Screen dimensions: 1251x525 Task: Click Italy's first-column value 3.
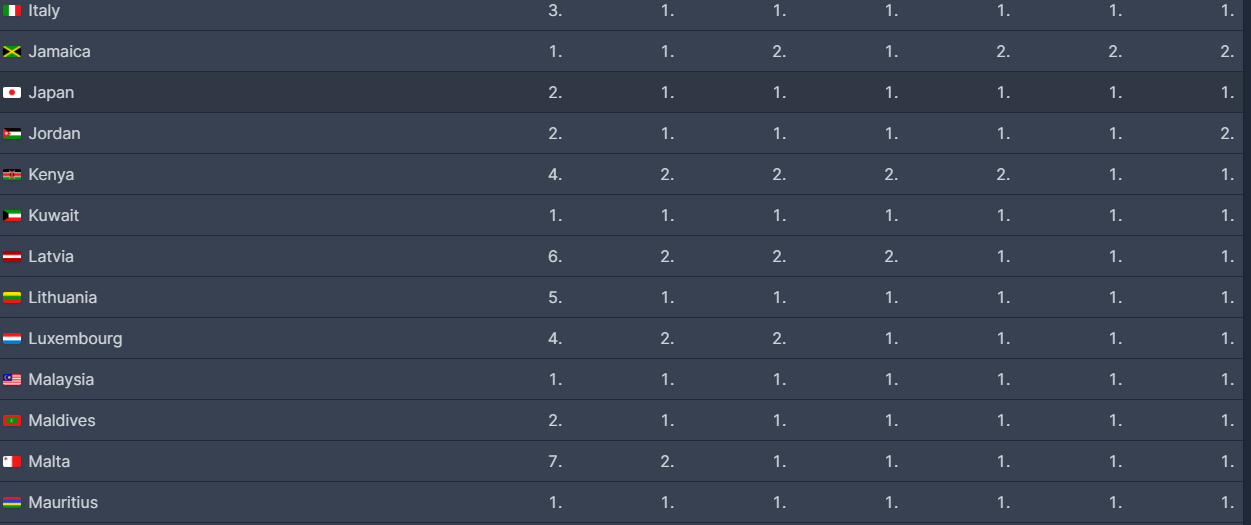[555, 10]
